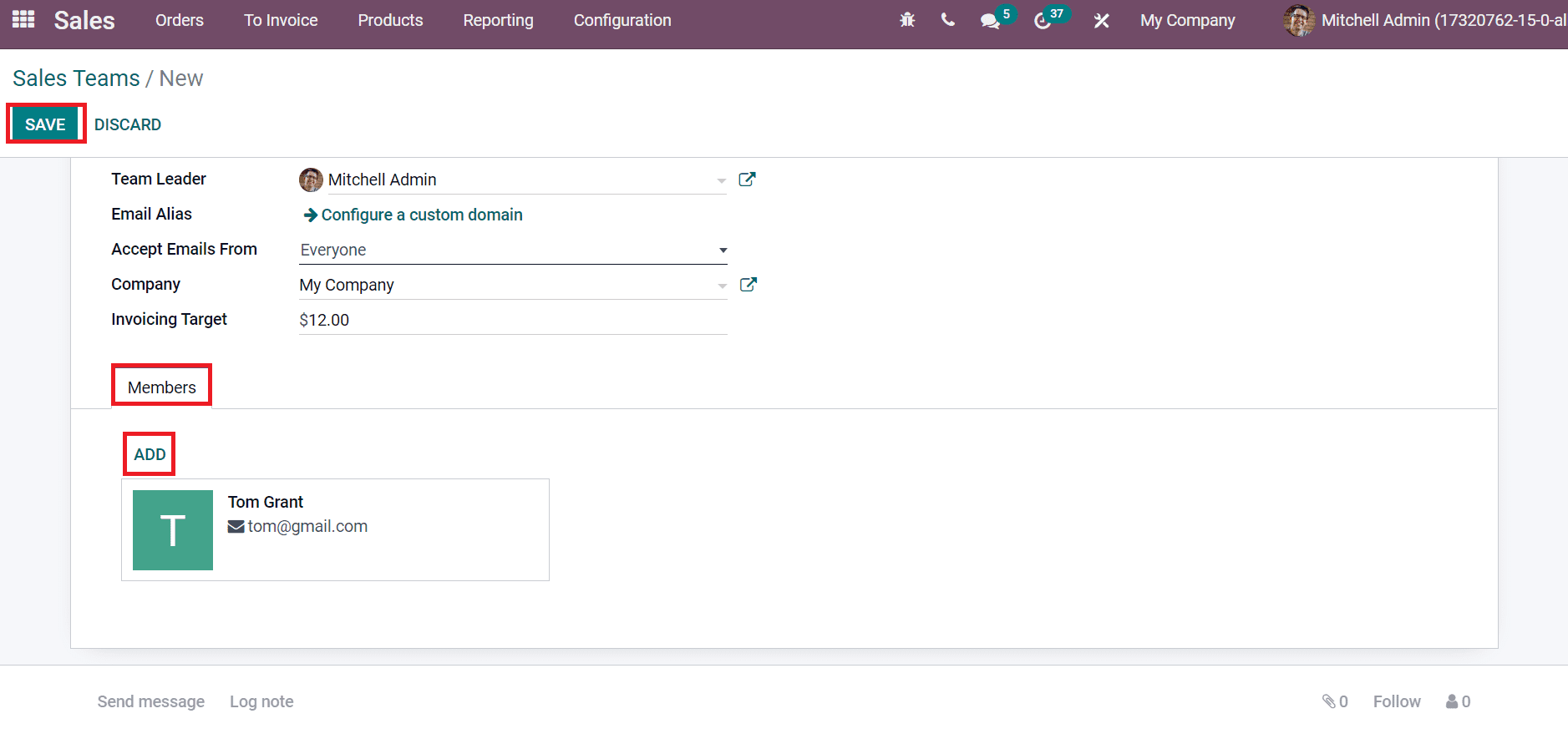Click the Company label
Viewport: 1568px width, 749px height.
tap(145, 284)
